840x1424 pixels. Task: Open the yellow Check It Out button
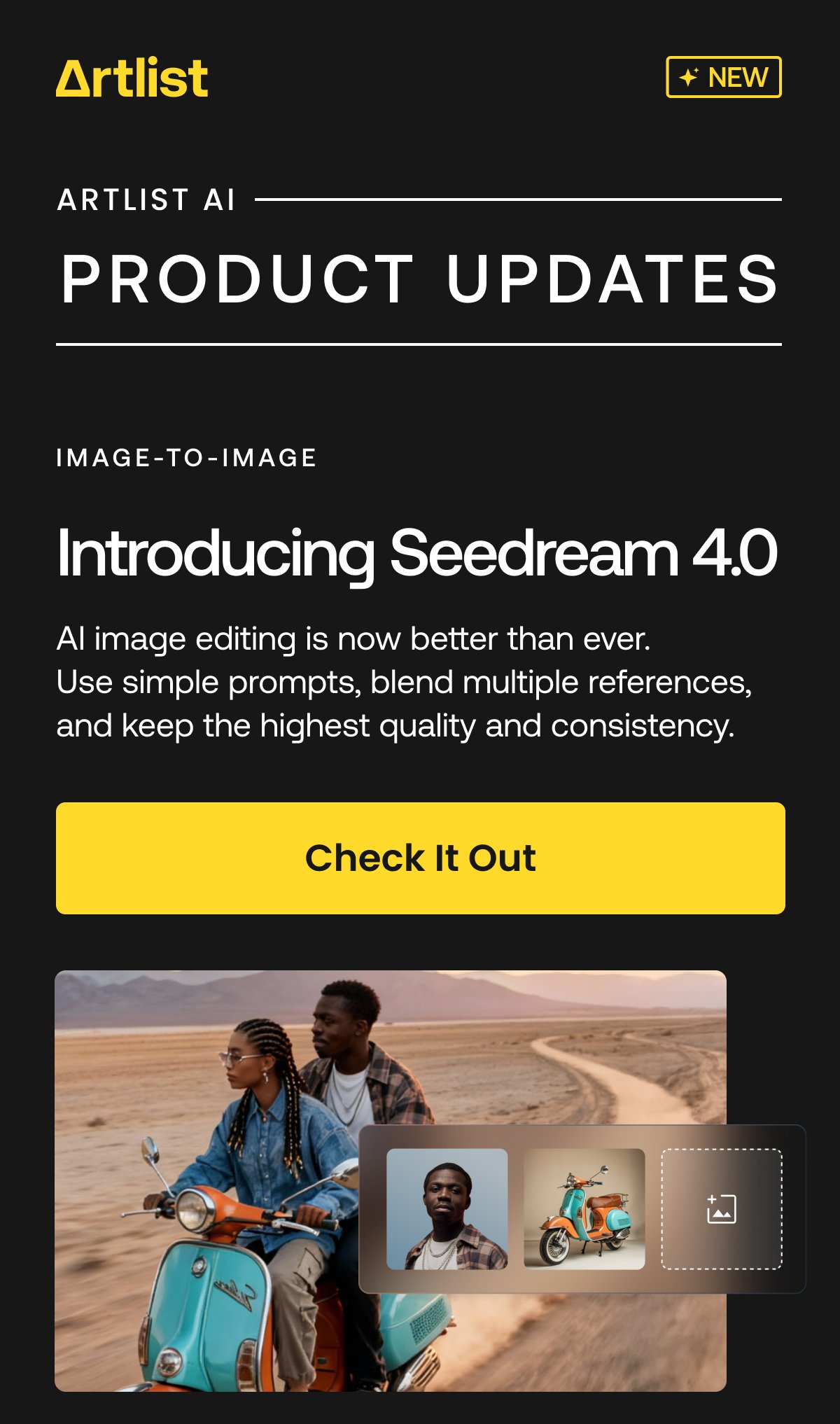click(x=421, y=858)
